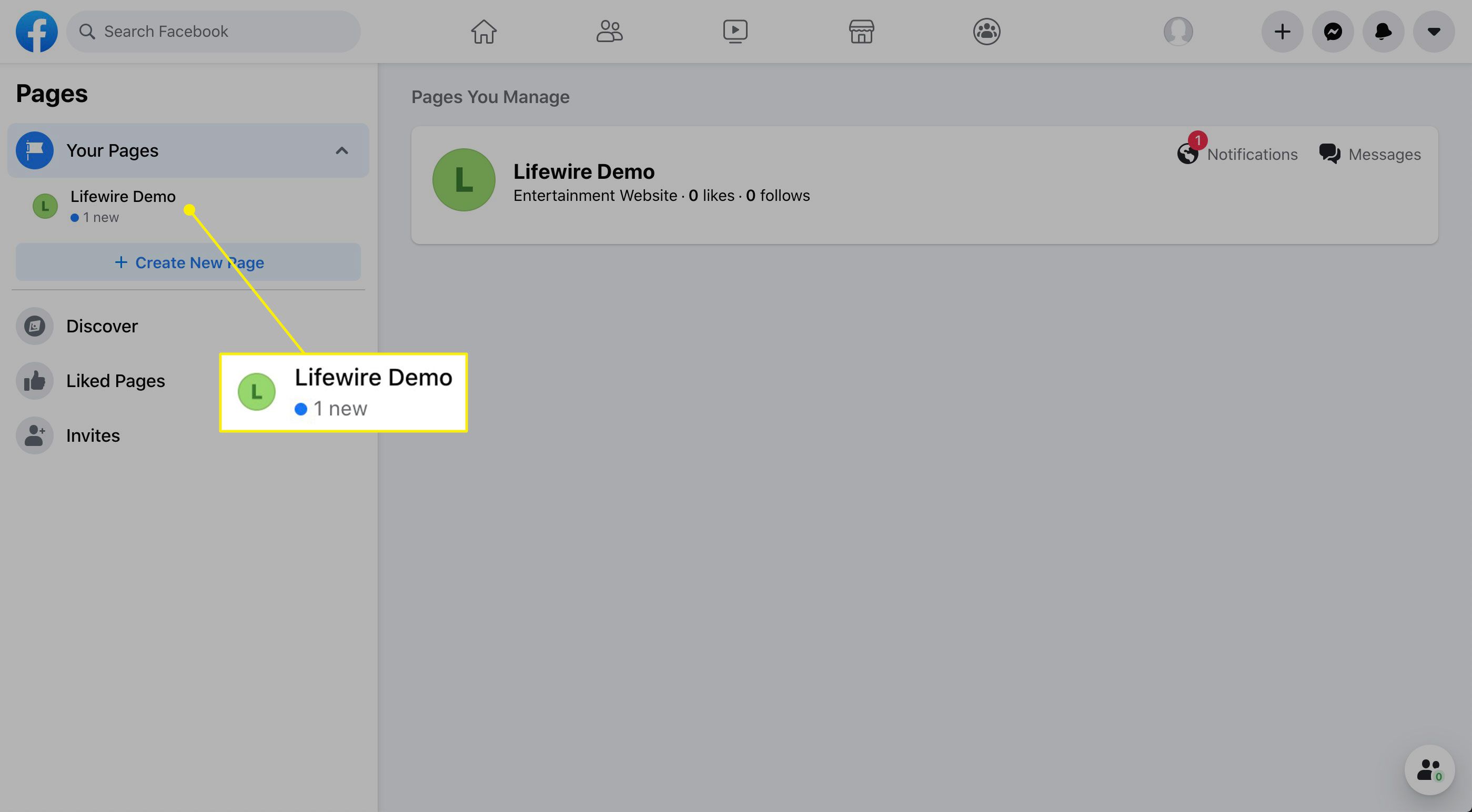This screenshot has width=1472, height=812.
Task: Click the large Lifewire Demo page avatar
Action: point(464,180)
